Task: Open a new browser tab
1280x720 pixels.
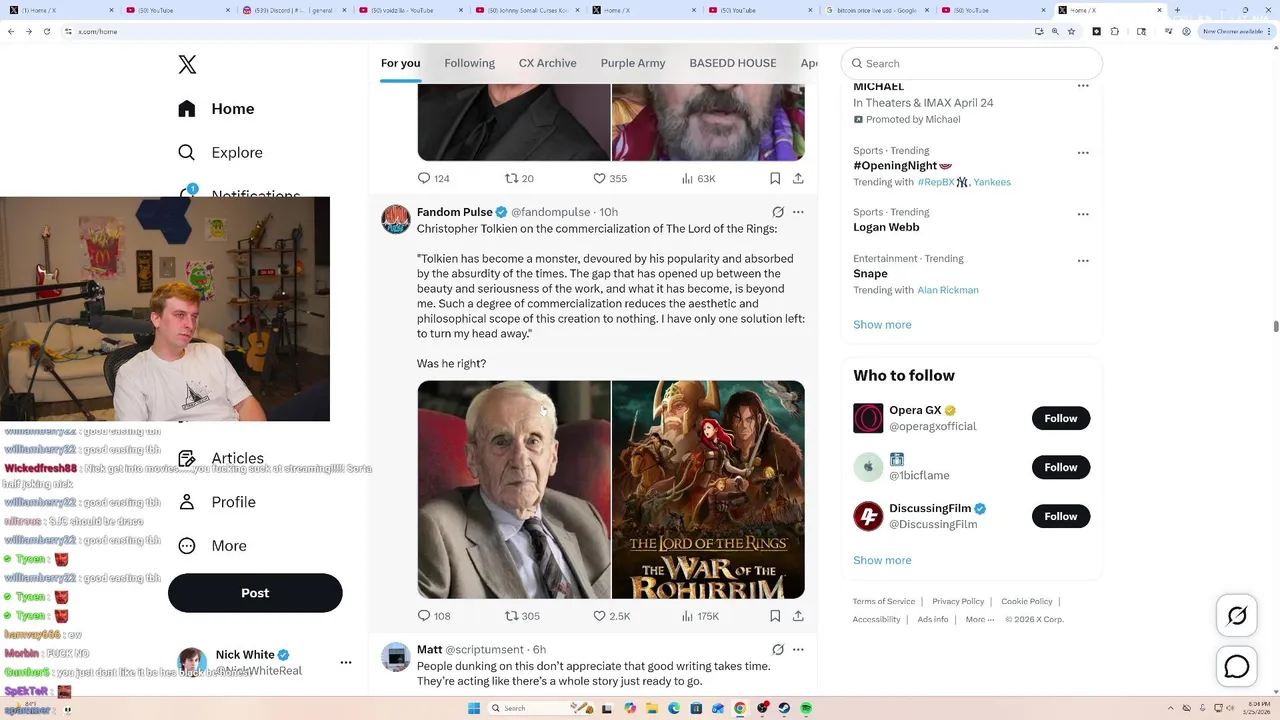Action: point(1177,10)
